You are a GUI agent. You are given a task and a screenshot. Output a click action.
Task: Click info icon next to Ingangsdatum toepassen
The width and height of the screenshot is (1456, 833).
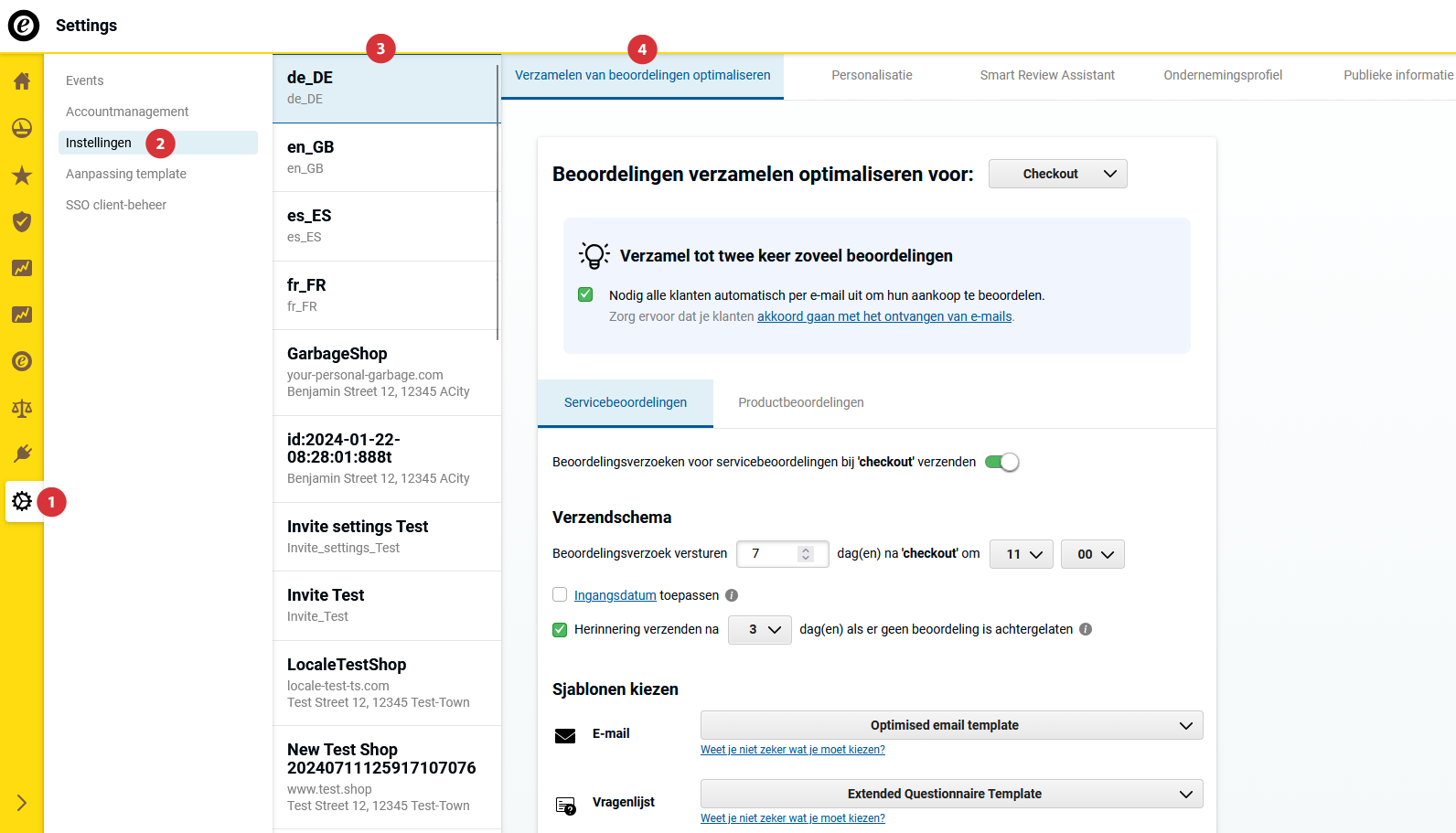click(x=732, y=595)
